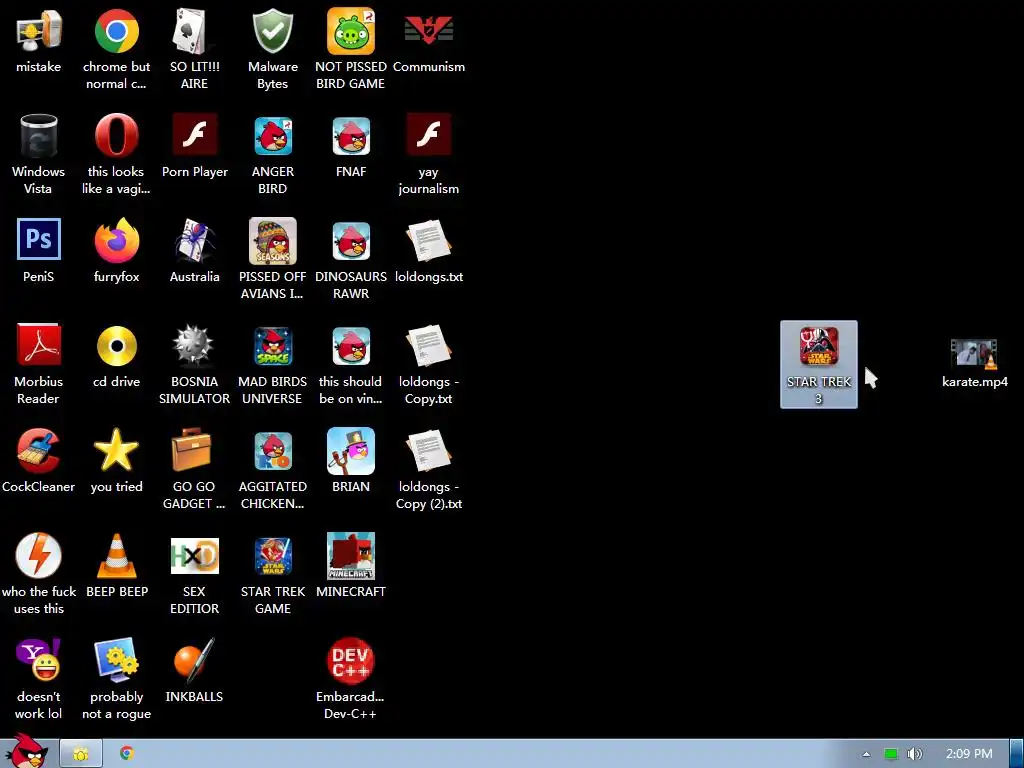Open 'Morbius Reader' Adobe icon
The image size is (1024, 768).
(39, 345)
